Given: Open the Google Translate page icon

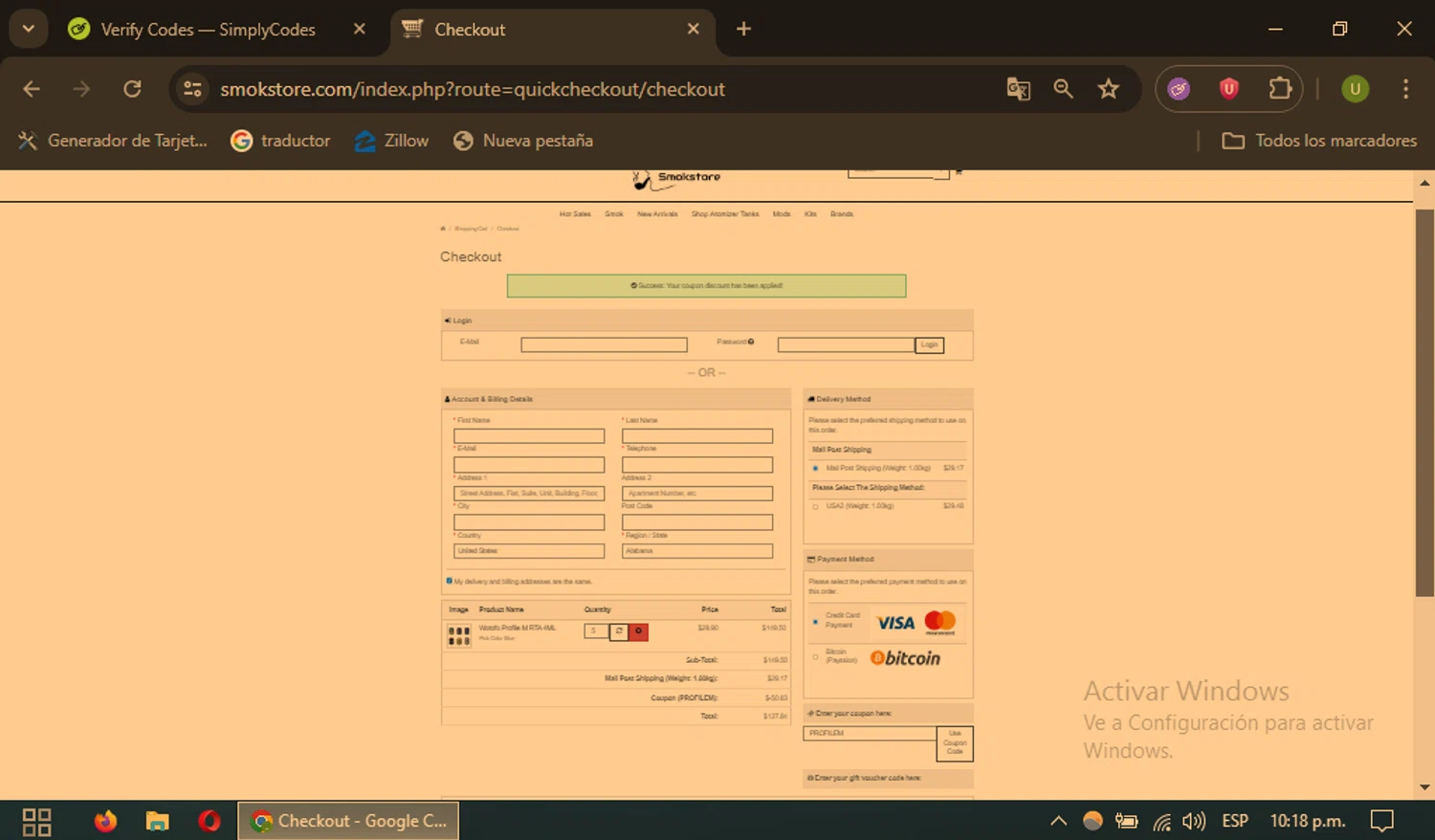Looking at the screenshot, I should [x=1018, y=89].
